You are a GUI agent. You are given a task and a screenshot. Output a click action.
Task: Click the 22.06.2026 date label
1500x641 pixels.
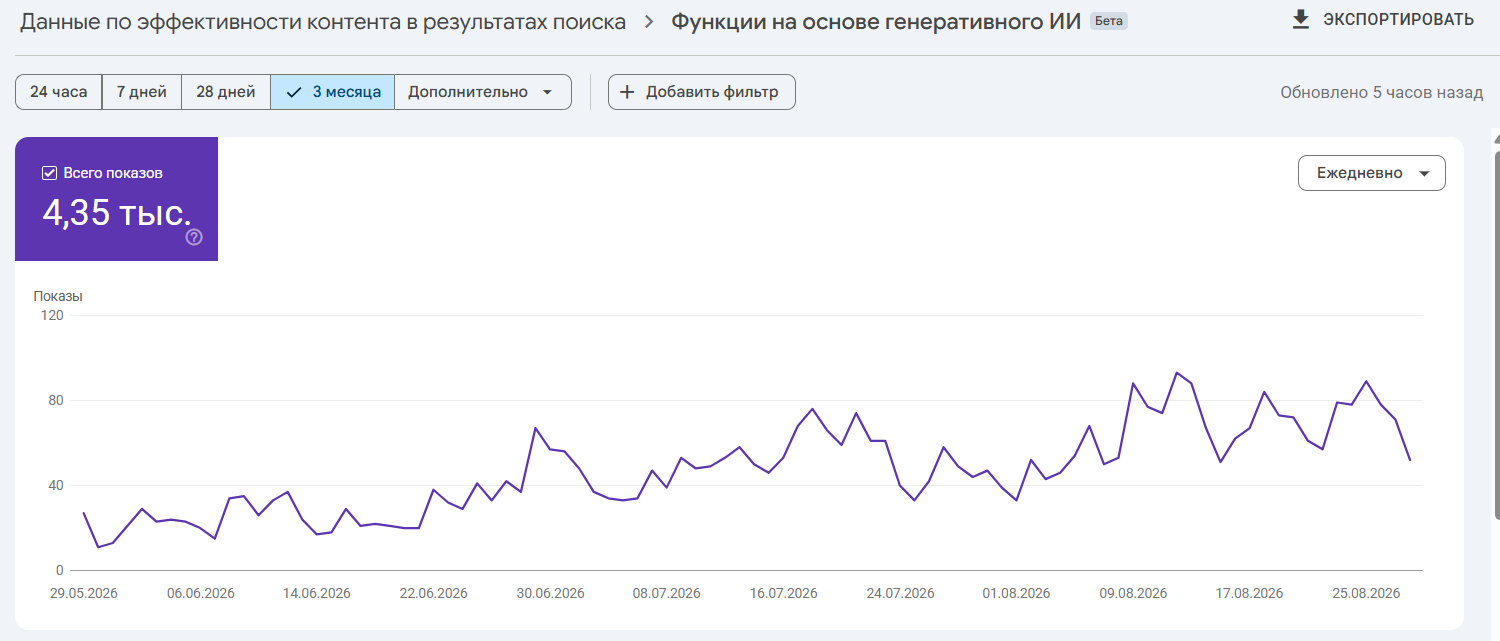coord(434,593)
